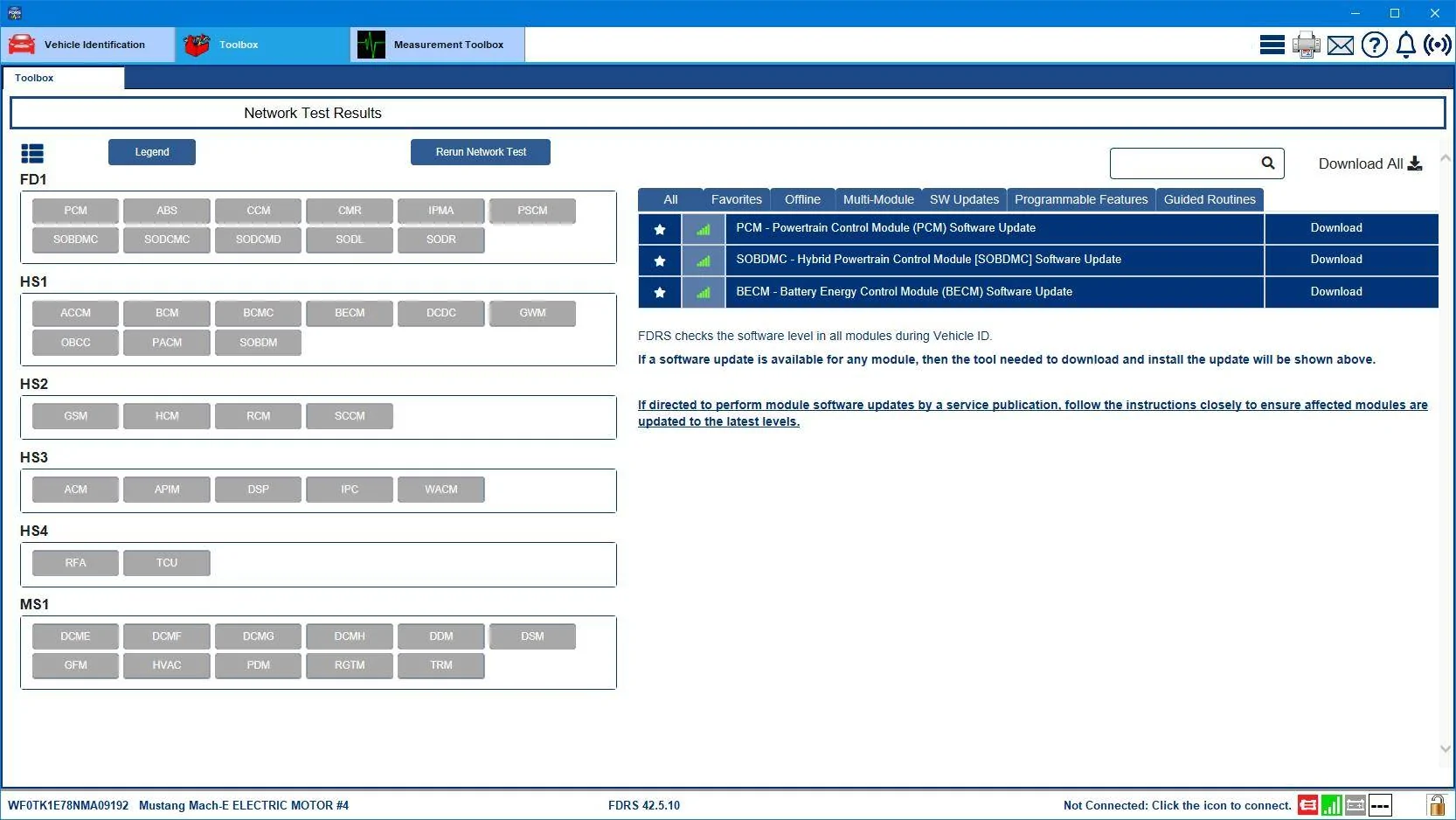Click the Measurement Toolbox waveform icon
The image size is (1456, 820).
371,45
